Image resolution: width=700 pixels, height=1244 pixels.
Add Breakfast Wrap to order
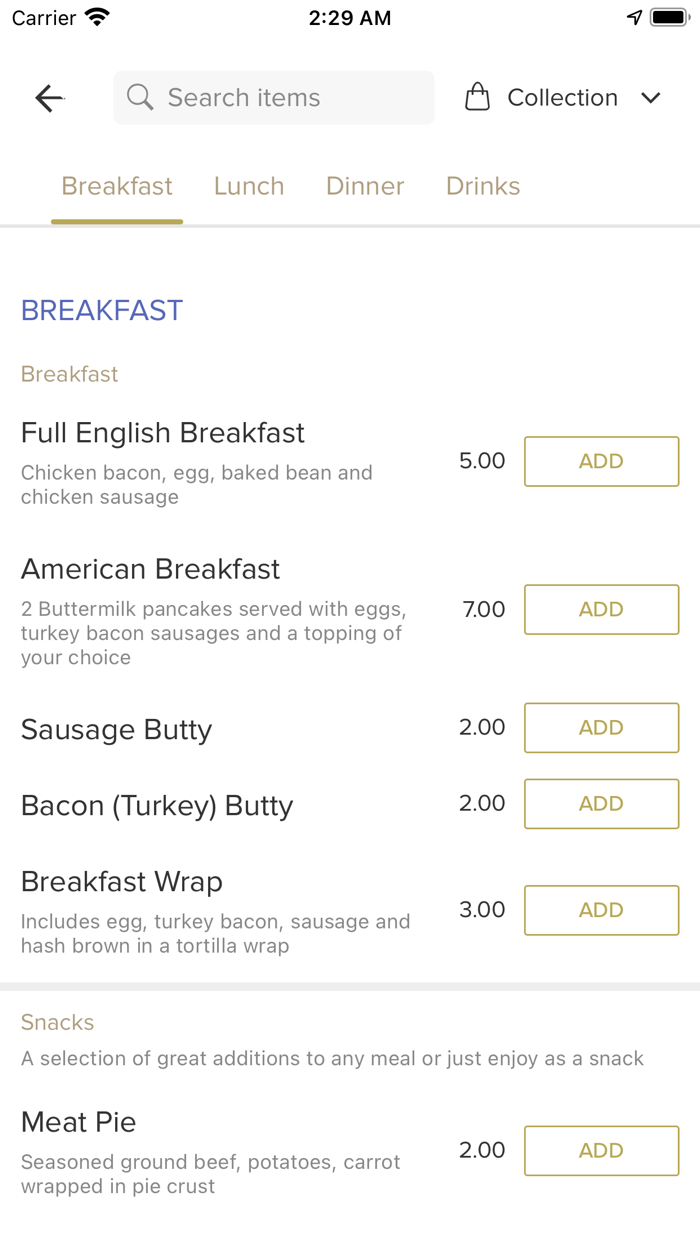601,910
